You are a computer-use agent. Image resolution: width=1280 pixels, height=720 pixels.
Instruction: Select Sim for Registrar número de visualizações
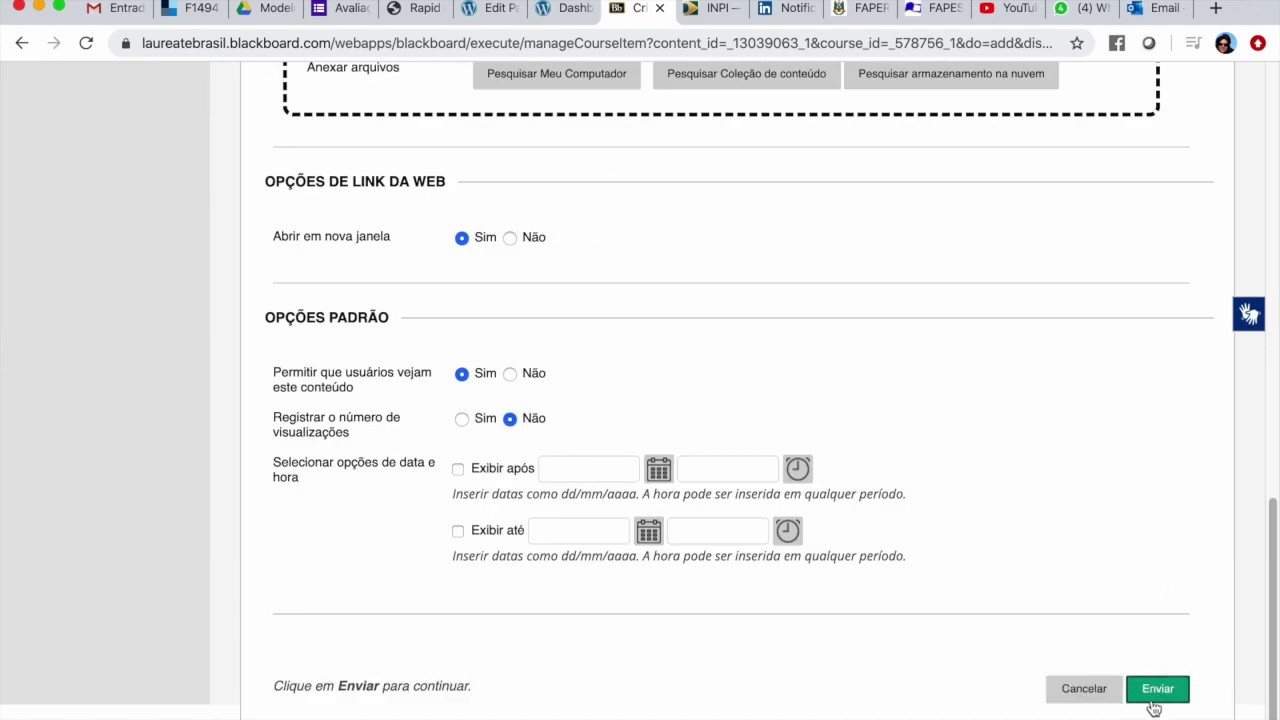tap(462, 419)
